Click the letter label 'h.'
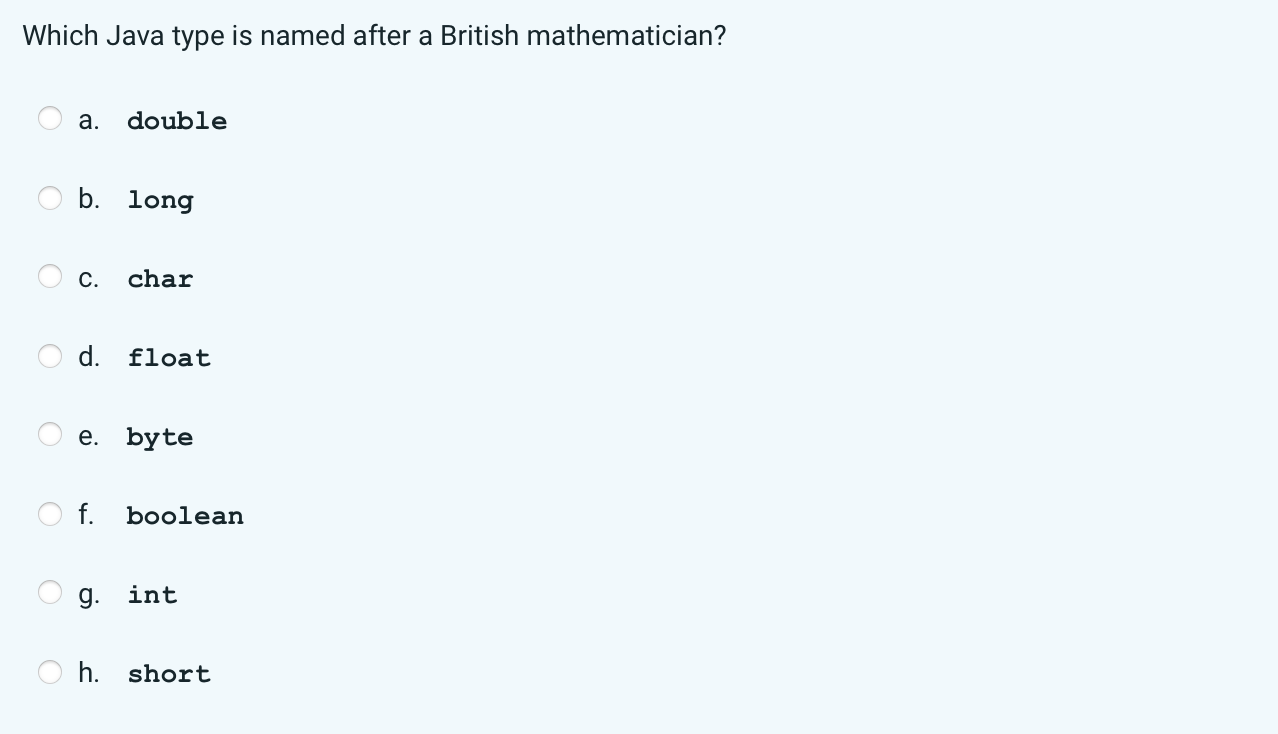Screen dimensions: 1278x734 click(x=88, y=673)
